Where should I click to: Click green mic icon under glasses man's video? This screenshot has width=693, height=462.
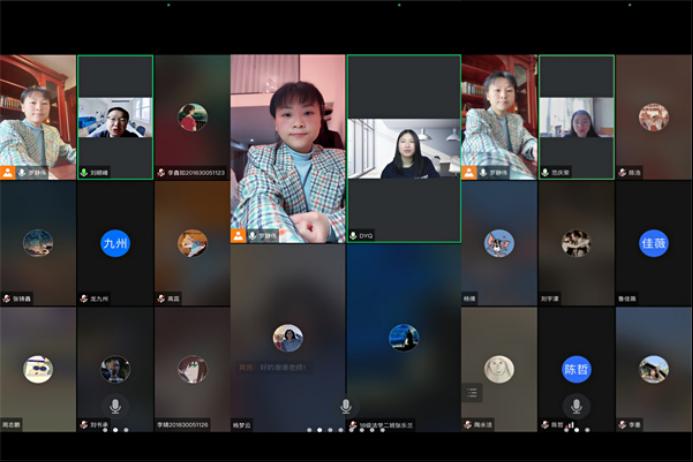point(84,172)
